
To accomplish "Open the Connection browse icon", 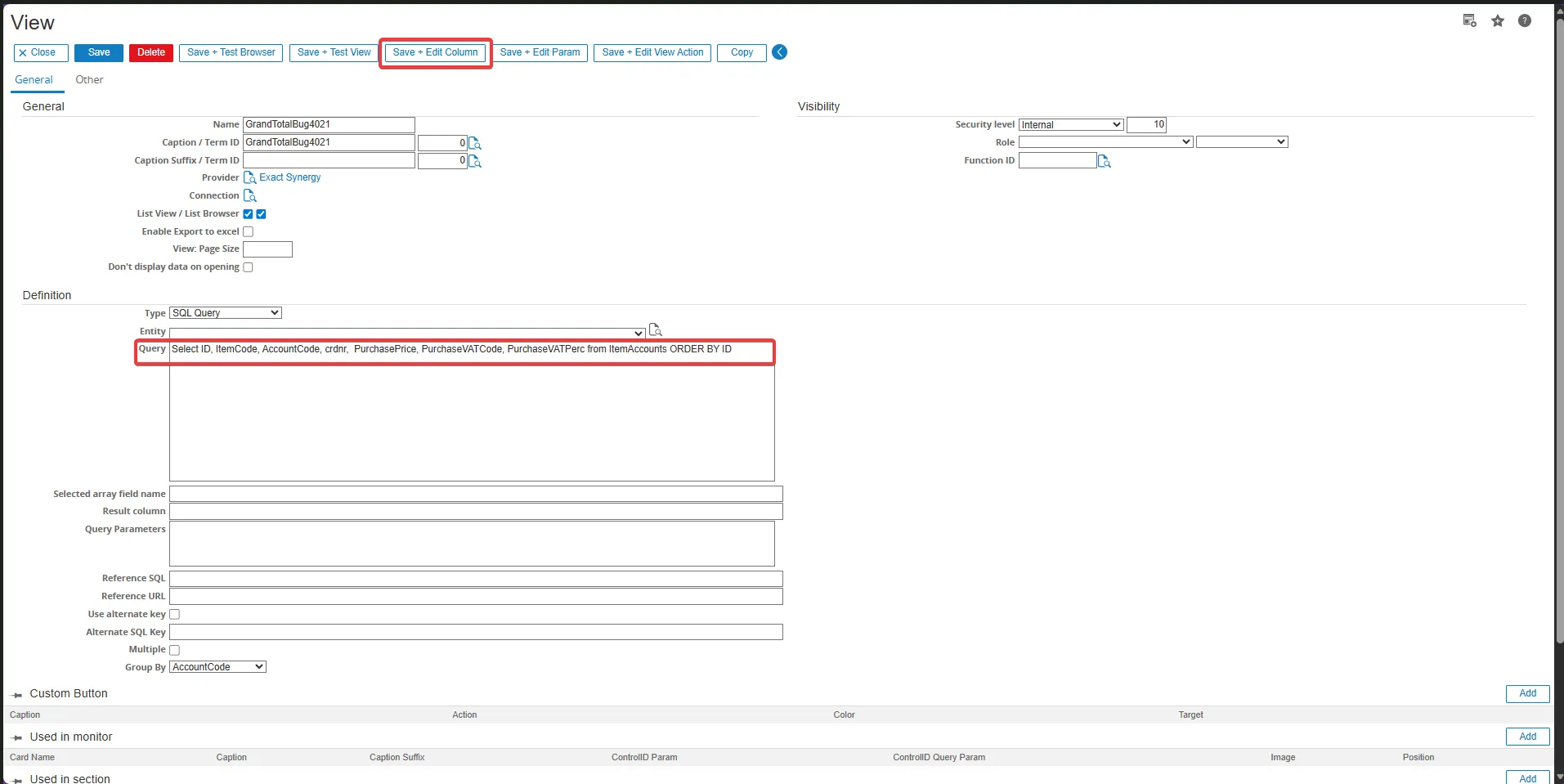I will point(250,196).
